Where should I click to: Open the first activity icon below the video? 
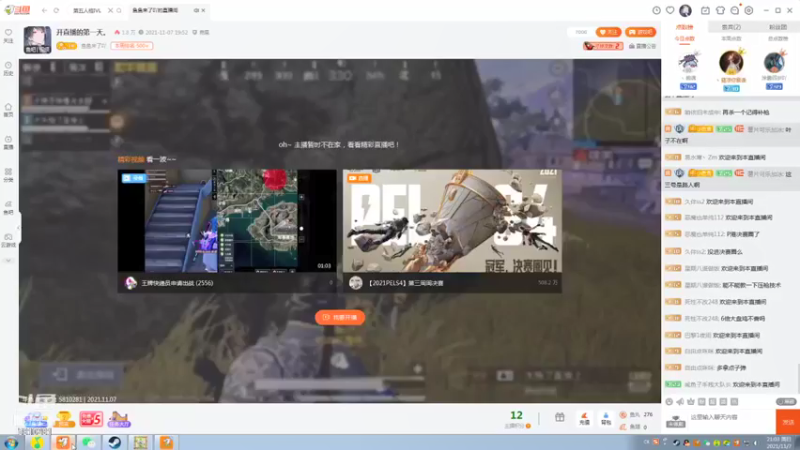tap(36, 419)
